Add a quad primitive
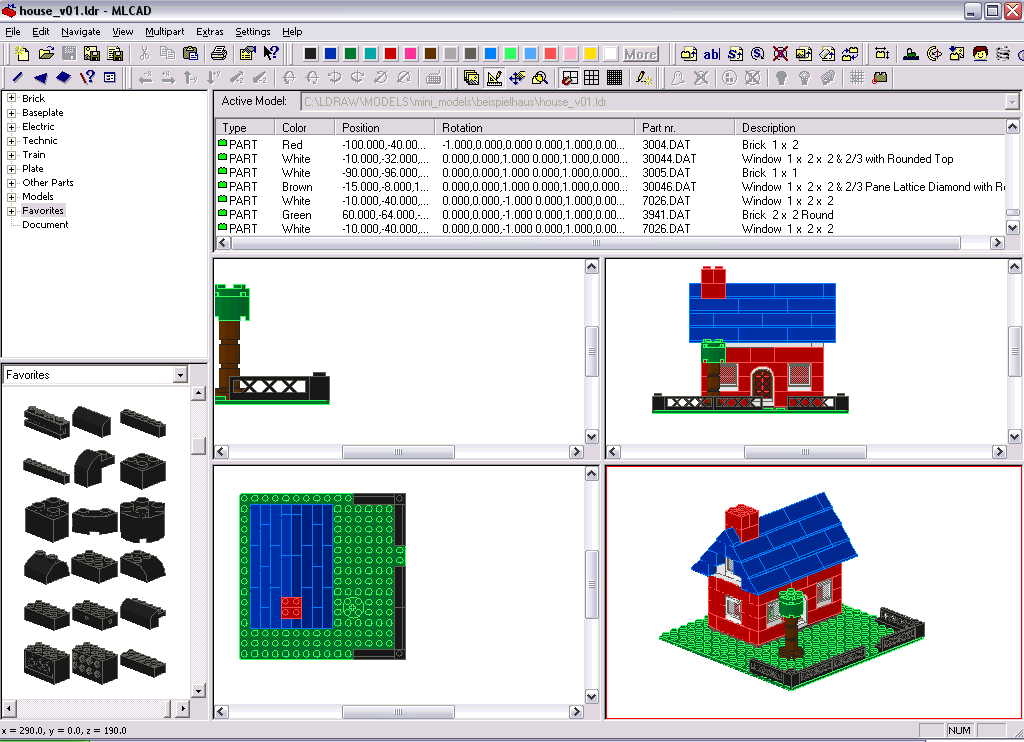Image resolution: width=1024 pixels, height=742 pixels. point(63,78)
